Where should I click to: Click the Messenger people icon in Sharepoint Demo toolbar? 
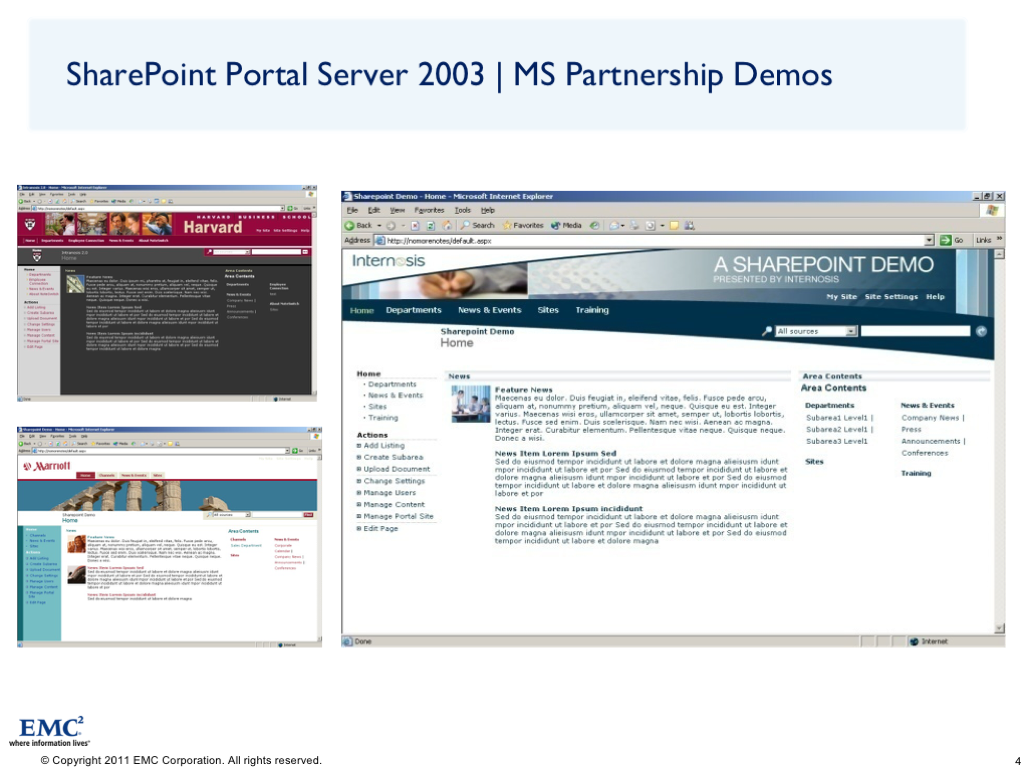[690, 226]
